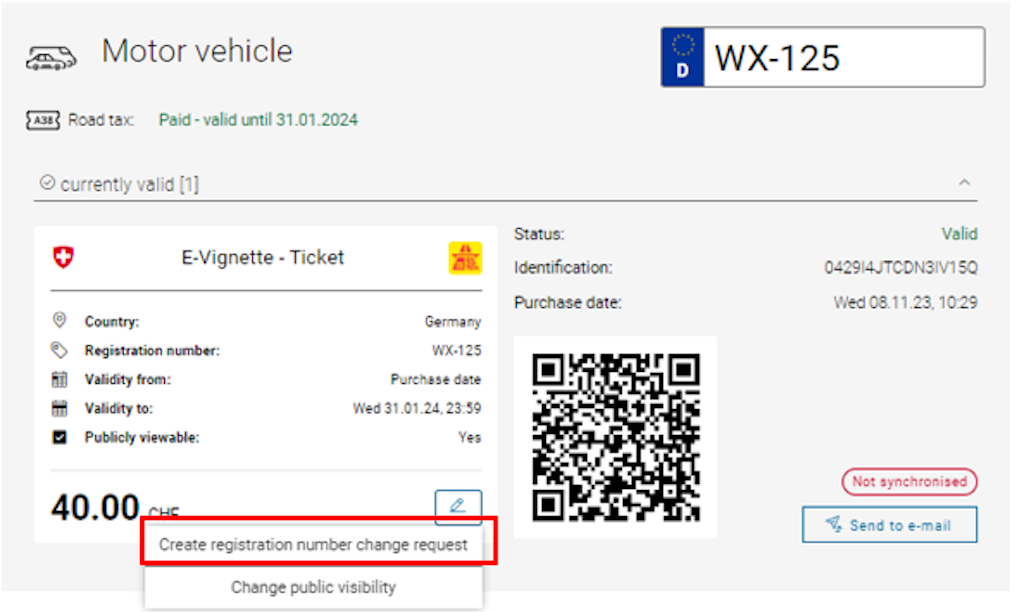
Task: Click the calendar icon beside Validity to
Action: [59, 408]
